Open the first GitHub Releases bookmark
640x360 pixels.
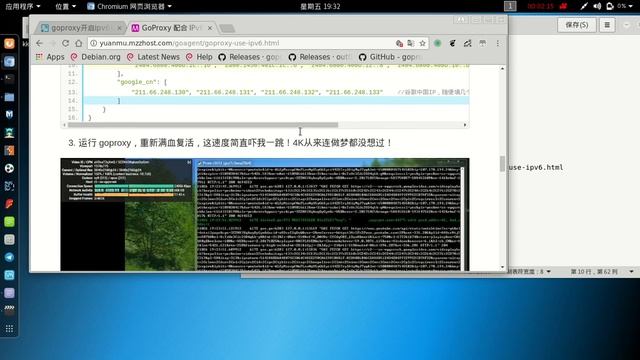[249, 57]
